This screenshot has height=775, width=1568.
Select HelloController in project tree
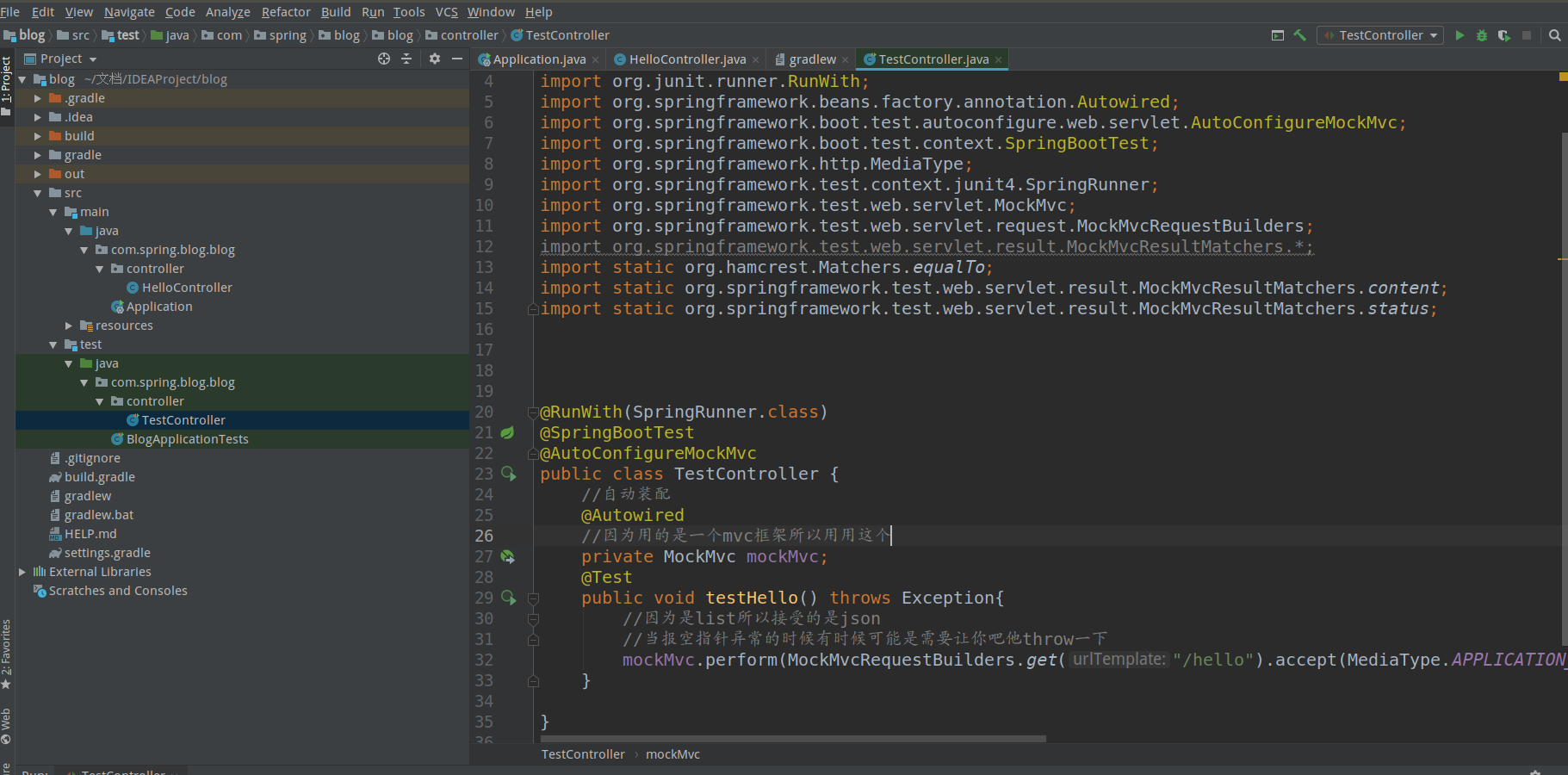click(187, 288)
